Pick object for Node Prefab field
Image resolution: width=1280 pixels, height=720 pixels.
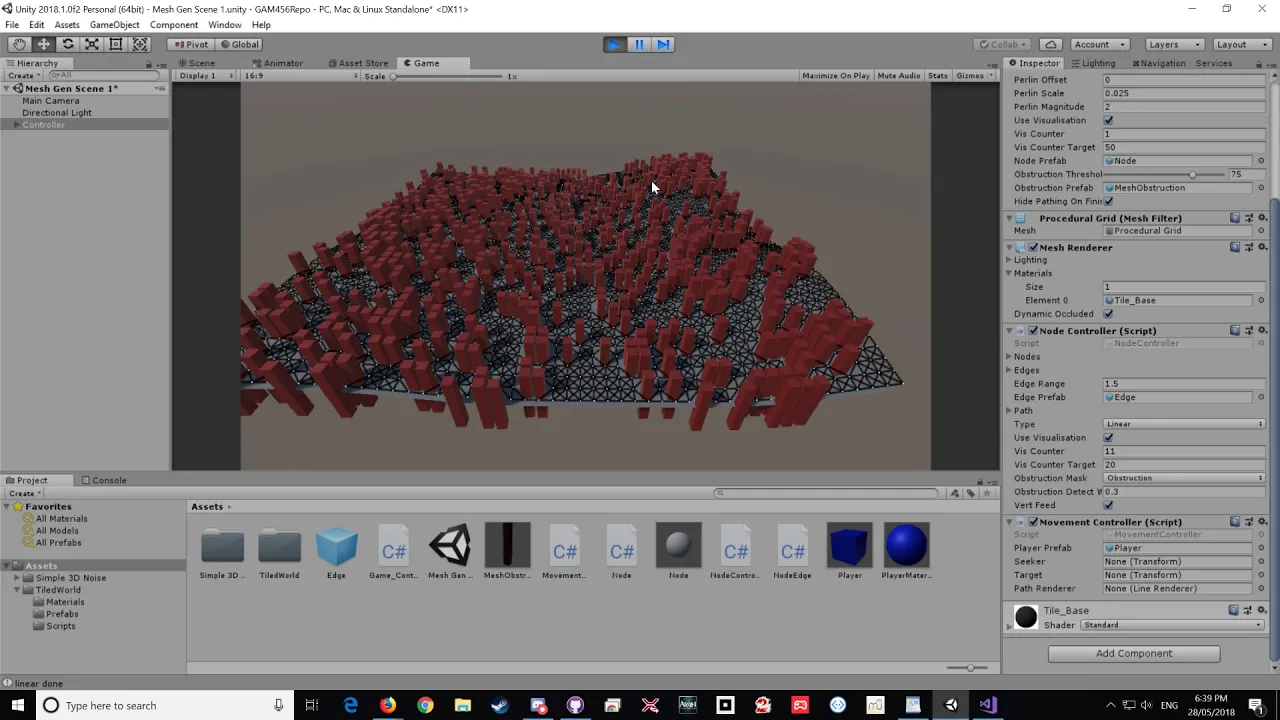click(1261, 161)
